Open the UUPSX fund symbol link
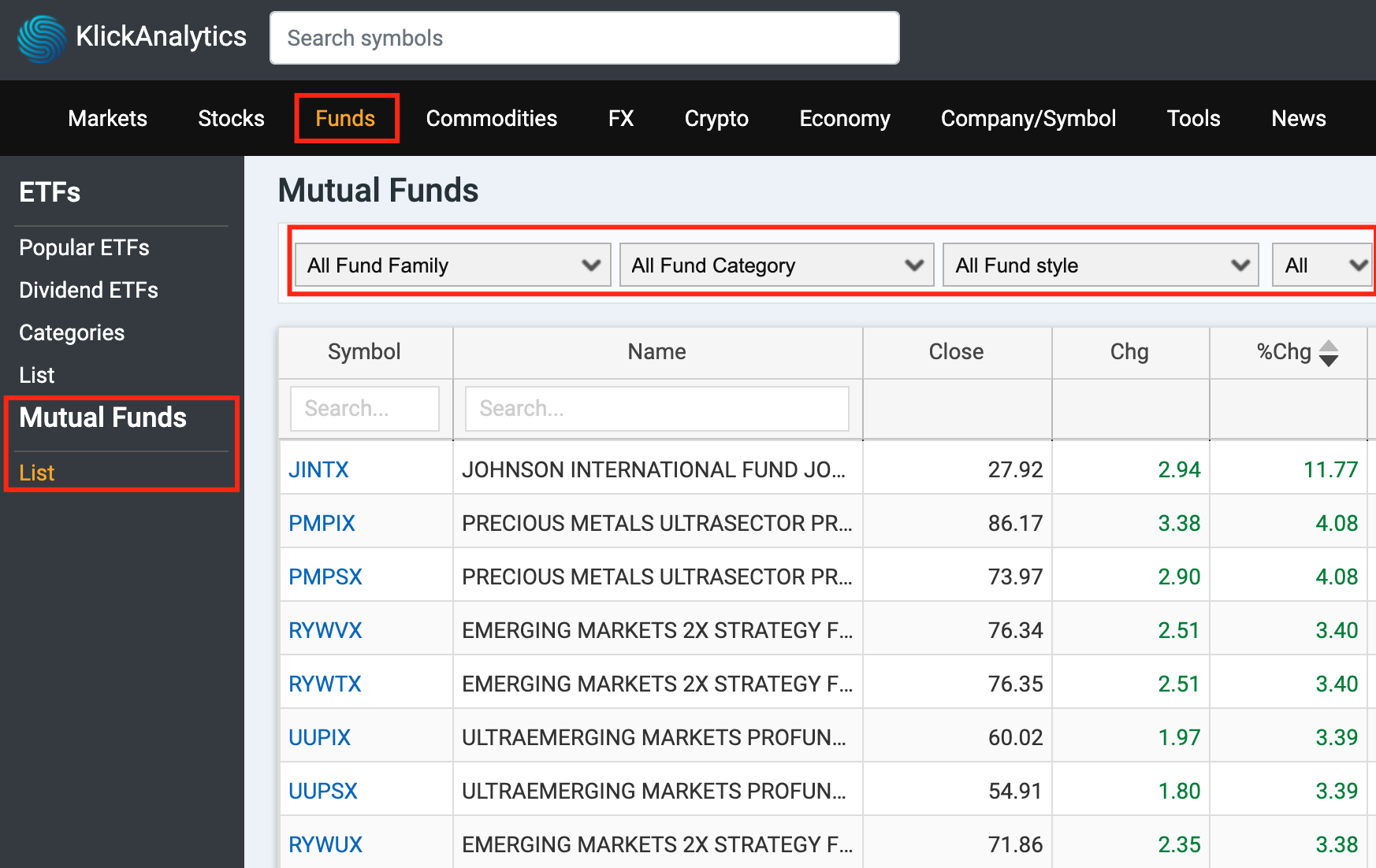The image size is (1376, 868). point(323,791)
